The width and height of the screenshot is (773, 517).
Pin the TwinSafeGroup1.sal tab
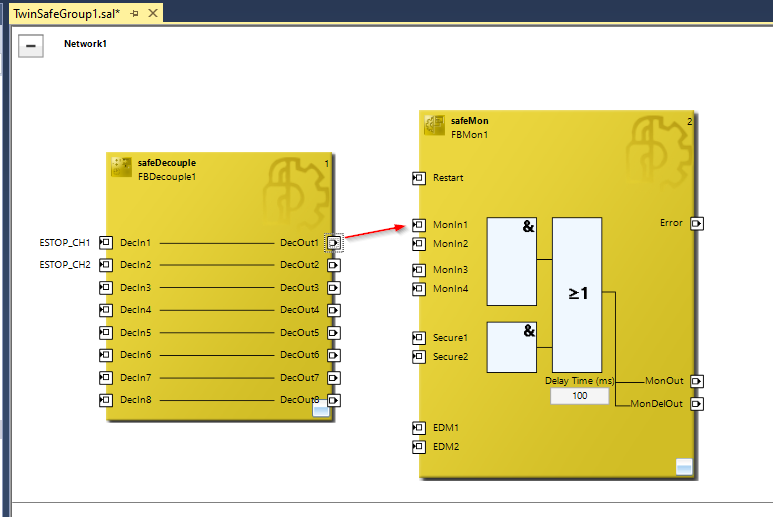pyautogui.click(x=134, y=14)
